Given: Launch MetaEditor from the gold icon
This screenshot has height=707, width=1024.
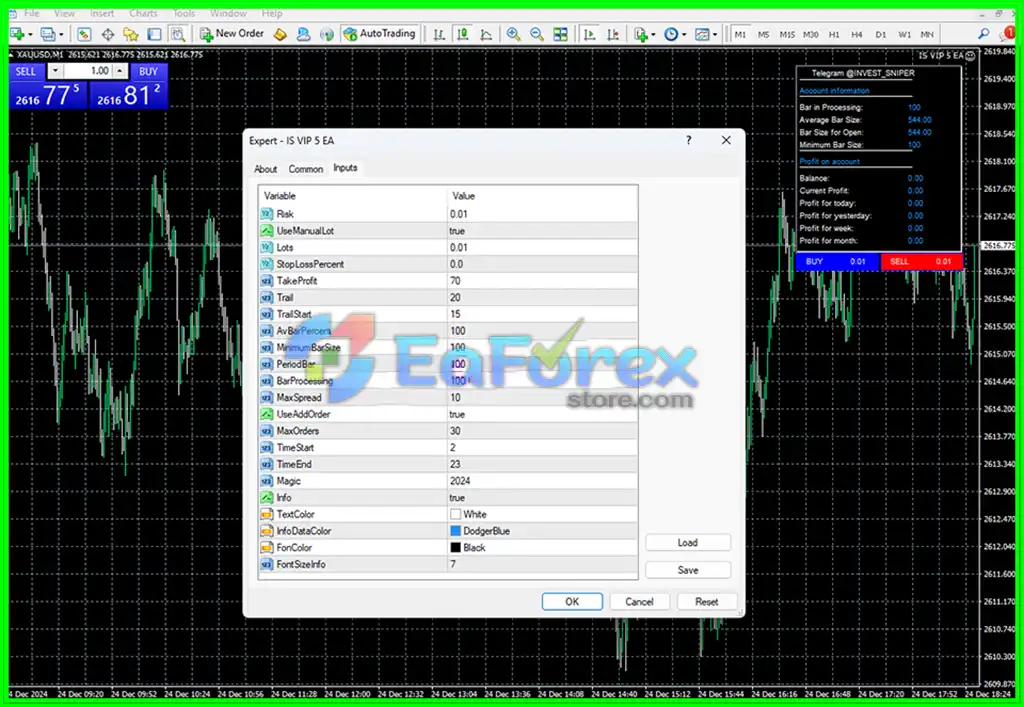Looking at the screenshot, I should (x=280, y=34).
